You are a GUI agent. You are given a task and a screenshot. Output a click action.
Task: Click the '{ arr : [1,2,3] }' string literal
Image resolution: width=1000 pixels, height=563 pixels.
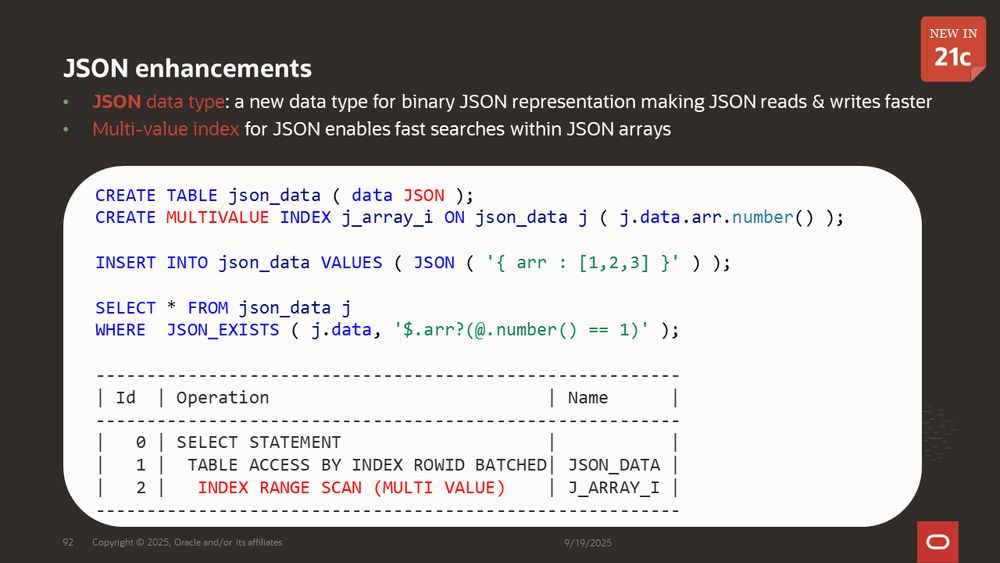(583, 263)
